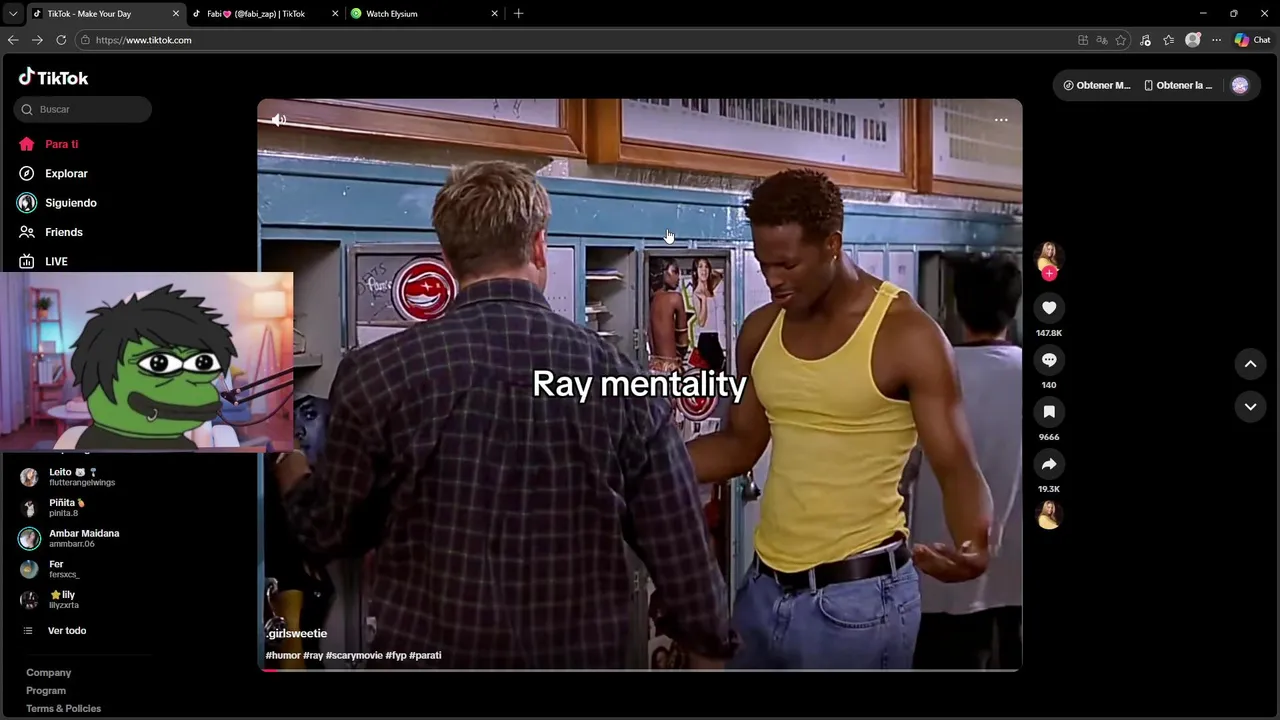Screen dimensions: 1280x720
Task: Focus the Buscar search field
Action: click(83, 109)
